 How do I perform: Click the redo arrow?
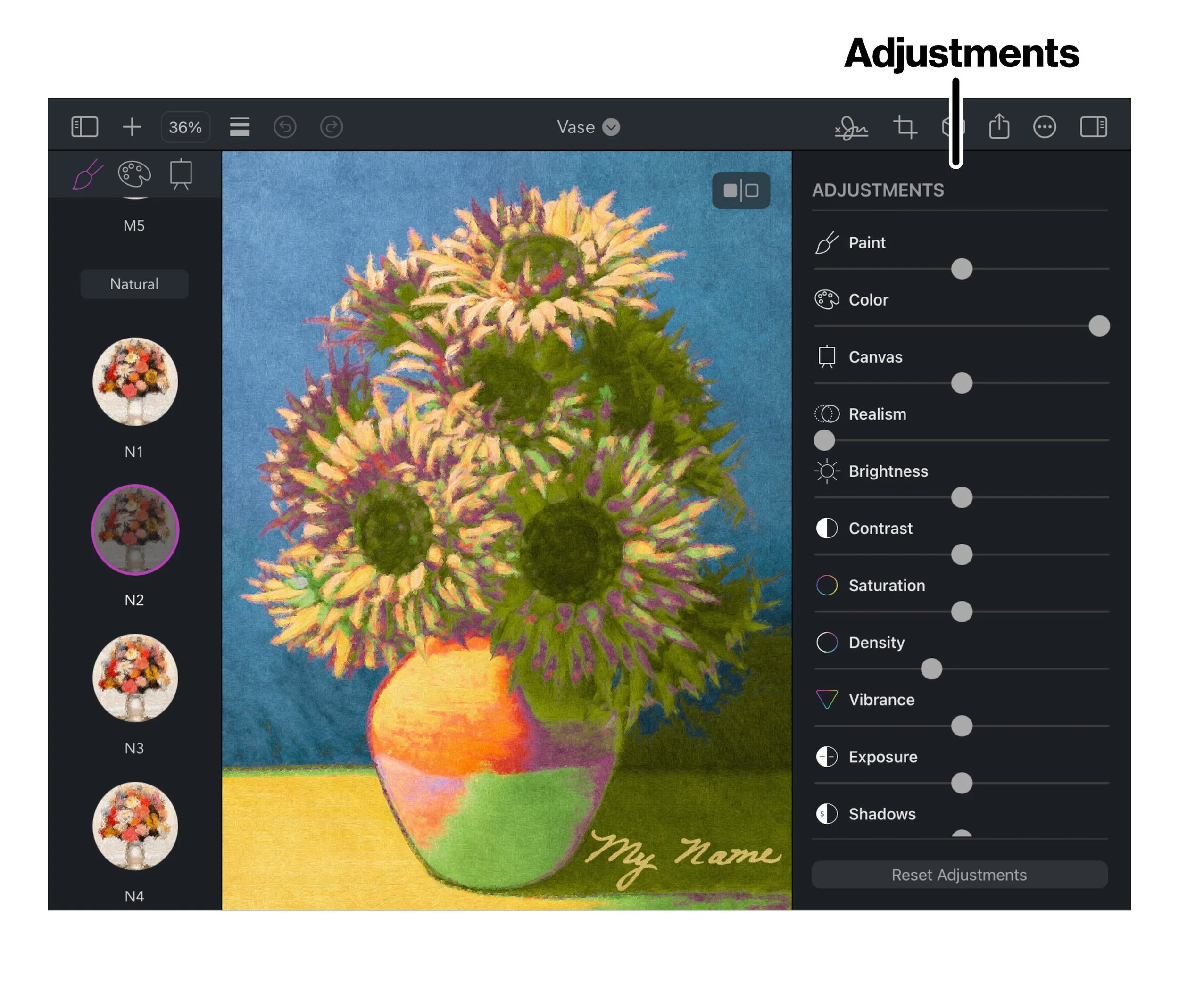click(x=331, y=127)
